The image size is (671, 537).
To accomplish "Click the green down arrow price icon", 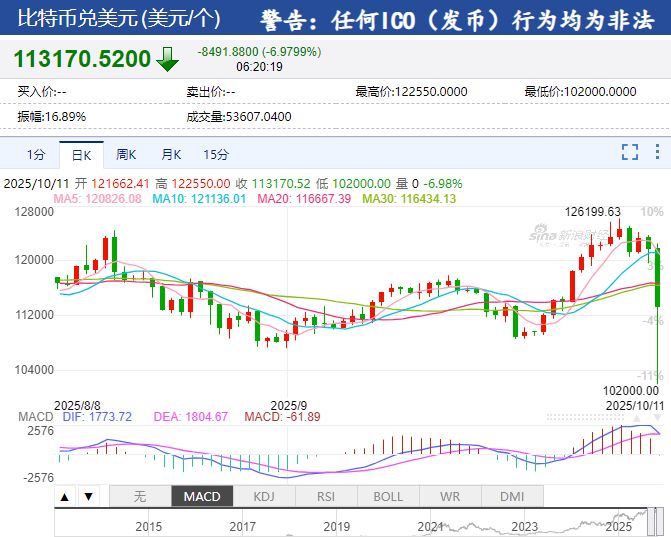I will pos(167,60).
